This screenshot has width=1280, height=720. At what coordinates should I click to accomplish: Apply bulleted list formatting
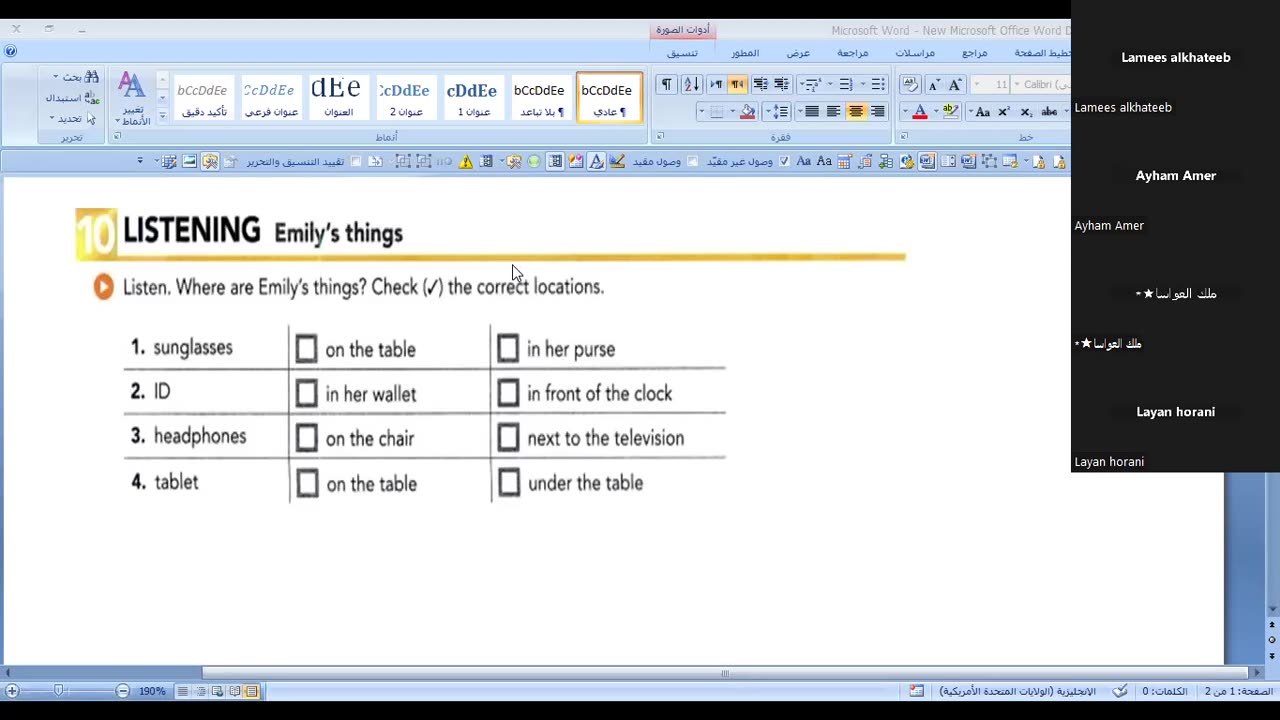coord(877,84)
